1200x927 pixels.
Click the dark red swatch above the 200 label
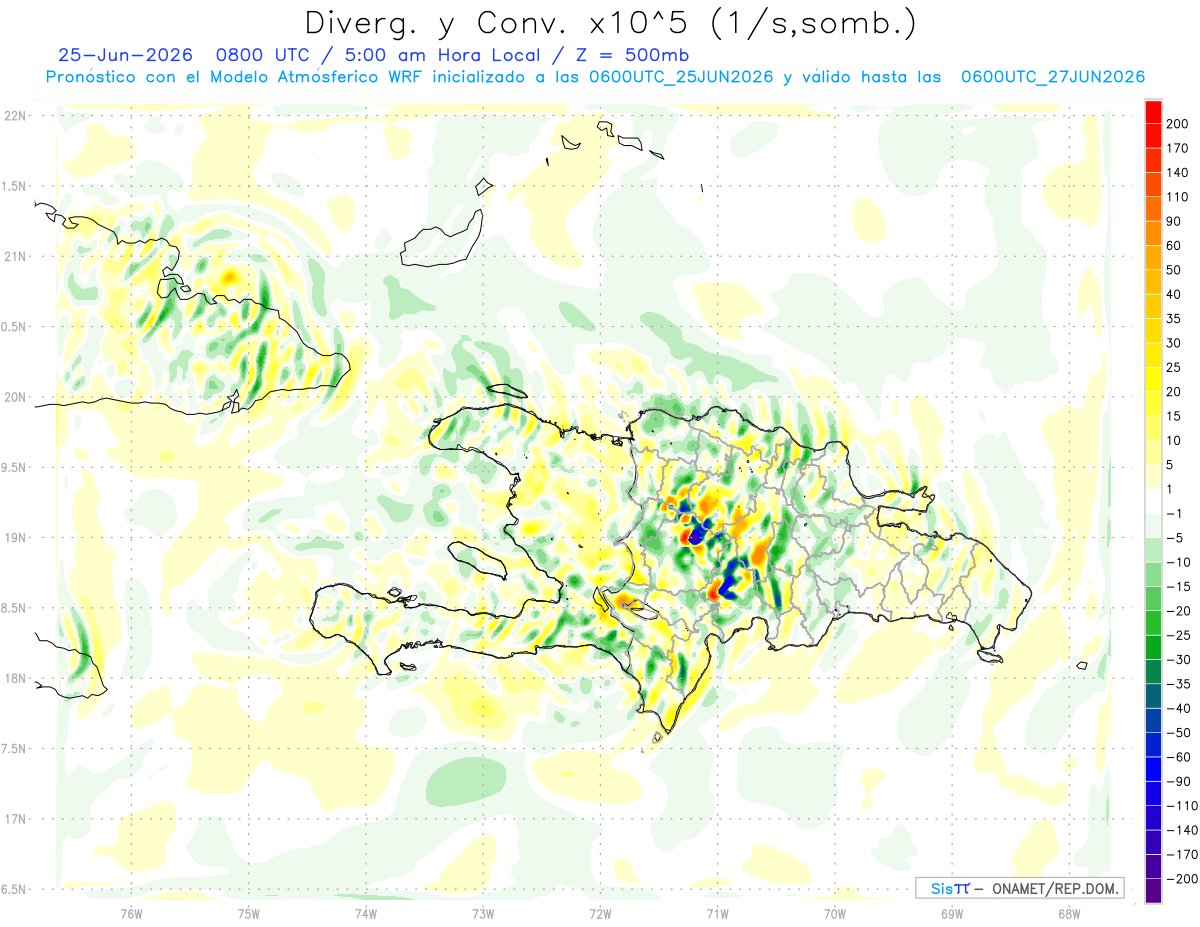(1153, 111)
